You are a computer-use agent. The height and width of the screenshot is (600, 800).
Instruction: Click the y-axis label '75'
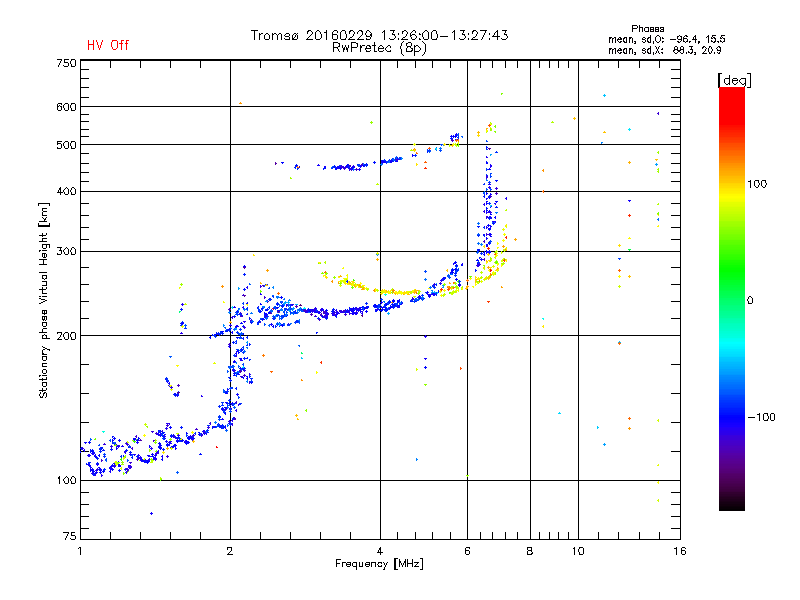(70, 536)
